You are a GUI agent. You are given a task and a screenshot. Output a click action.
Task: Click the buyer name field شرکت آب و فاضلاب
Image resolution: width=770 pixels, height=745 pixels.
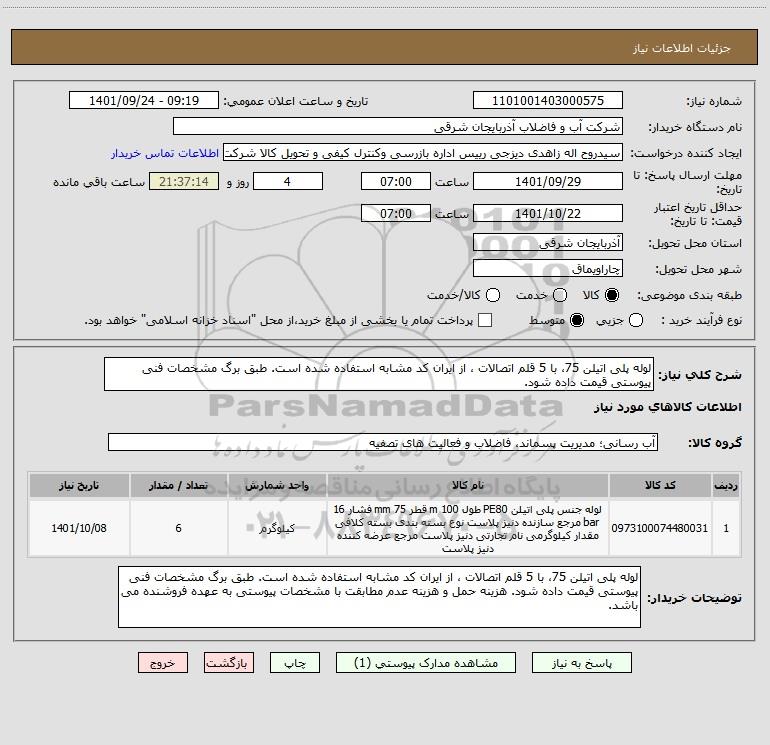[x=398, y=126]
